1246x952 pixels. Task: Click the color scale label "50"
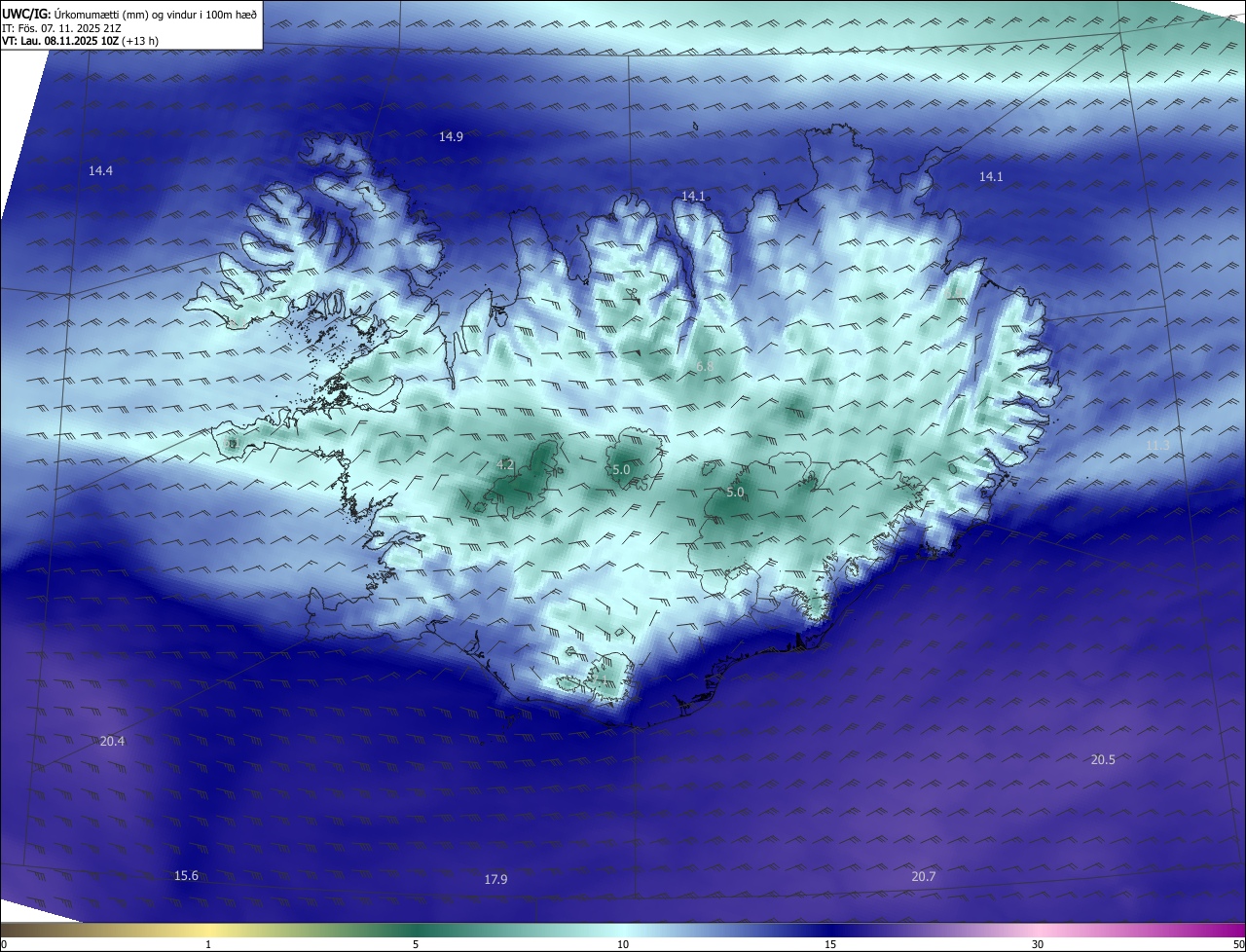tap(1238, 944)
